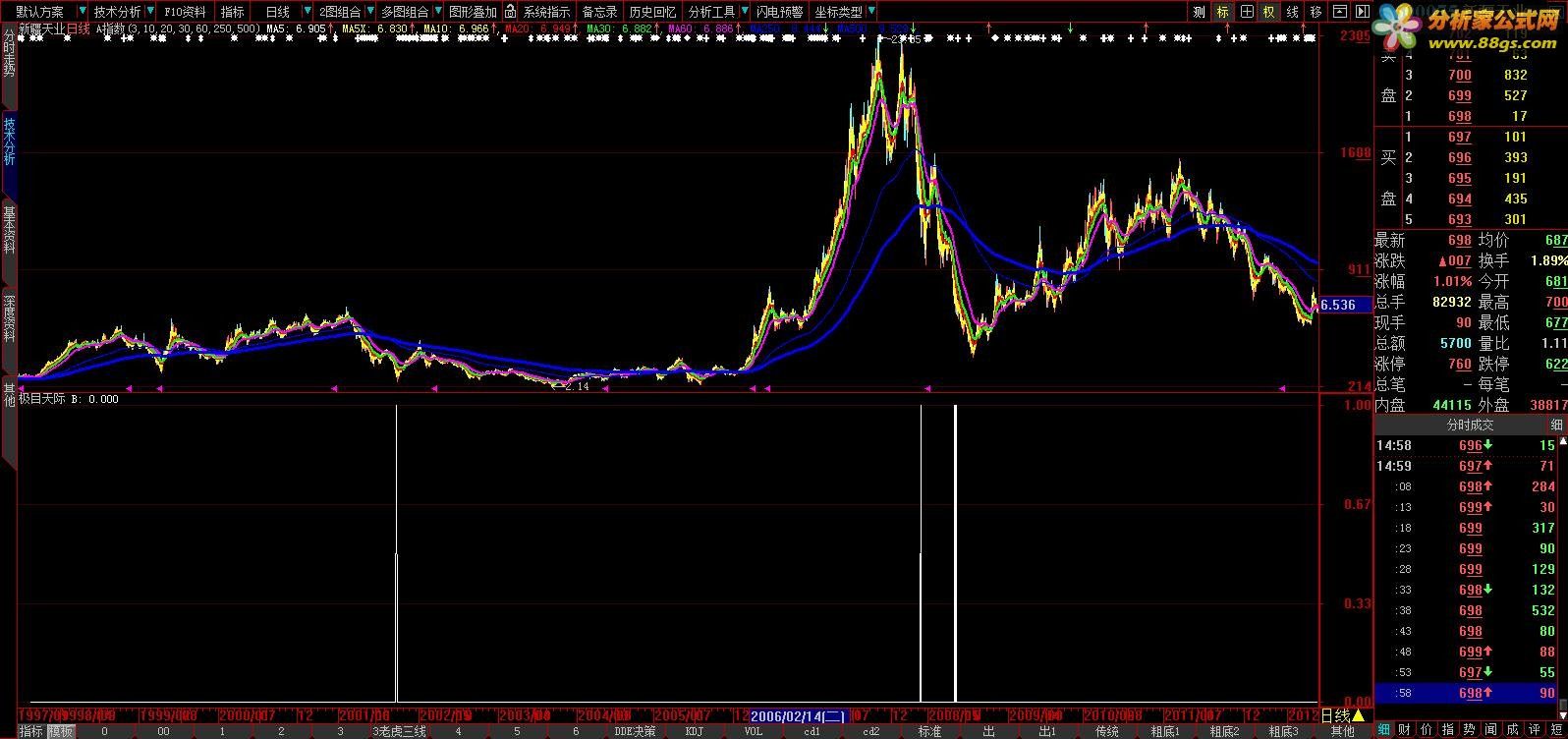Viewport: 1568px width, 739px height.
Task: Toggle the 标 marker button
Action: tap(1222, 12)
